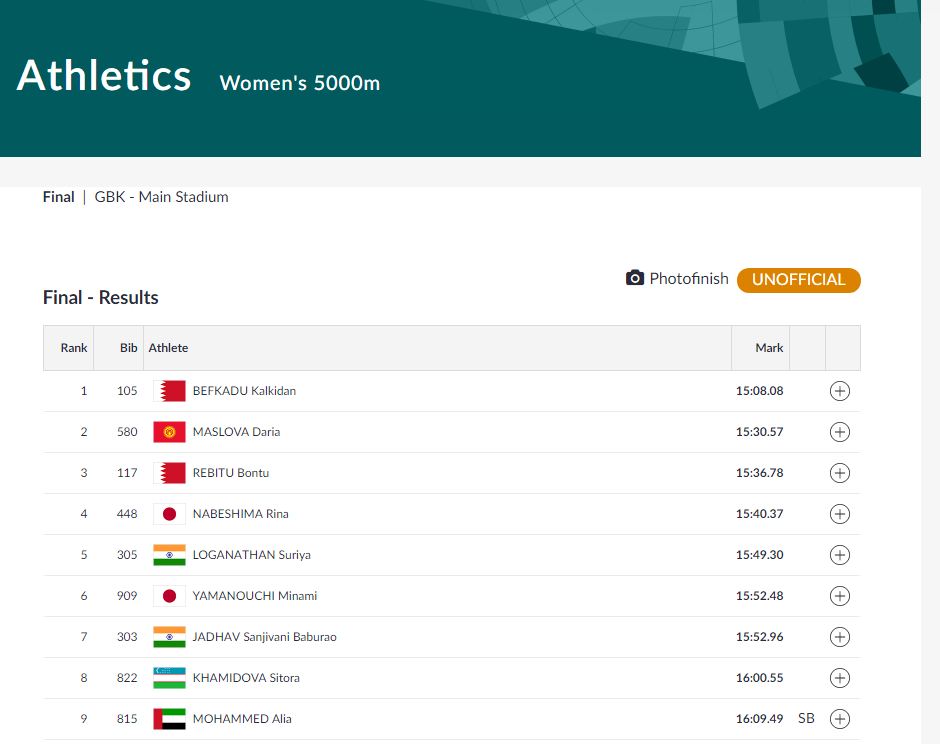Click the Mark column header
940x744 pixels.
pos(769,348)
